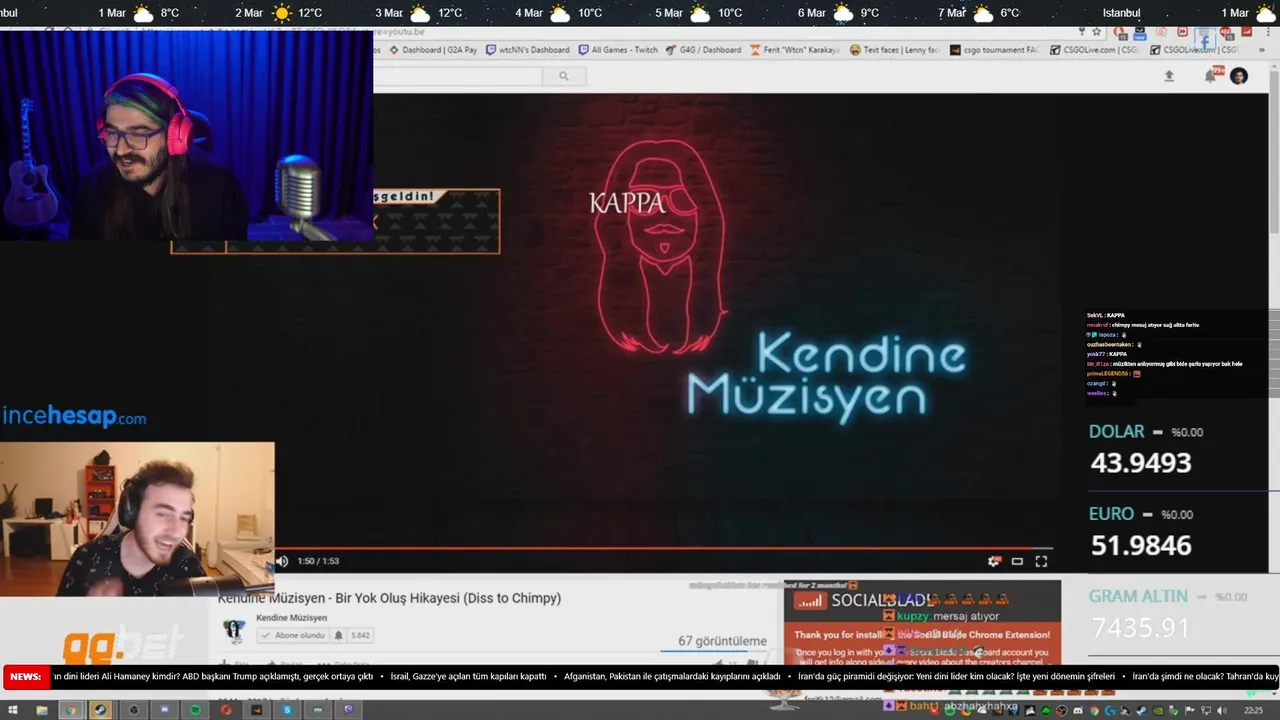
Task: Open Spotify green taskbar icon
Action: pos(195,710)
